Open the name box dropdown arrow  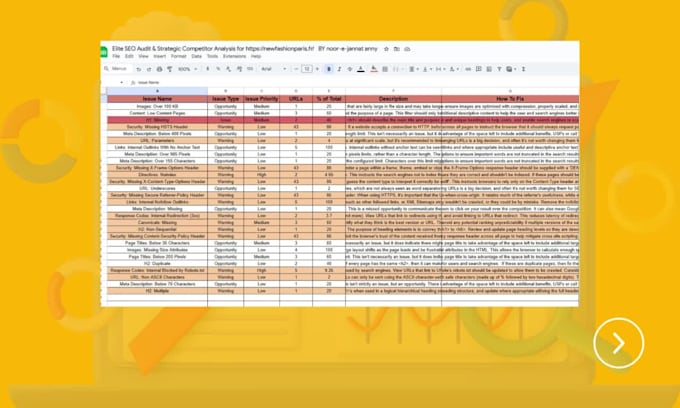121,82
